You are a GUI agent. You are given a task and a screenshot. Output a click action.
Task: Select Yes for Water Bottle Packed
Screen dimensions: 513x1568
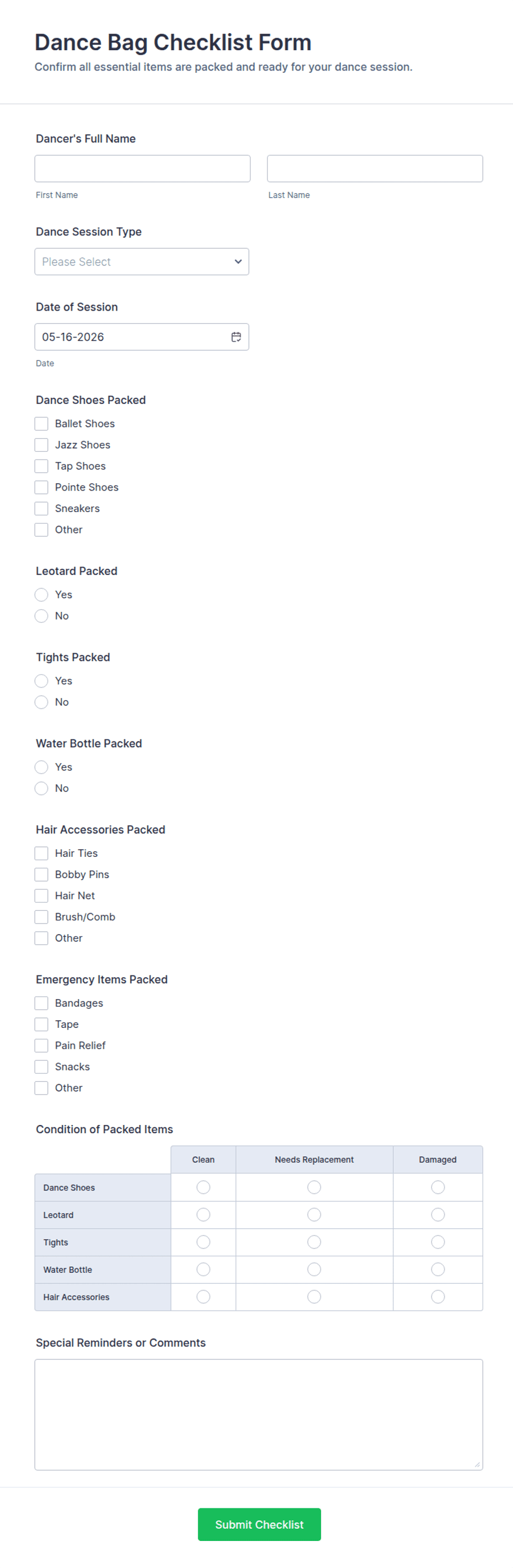point(41,767)
